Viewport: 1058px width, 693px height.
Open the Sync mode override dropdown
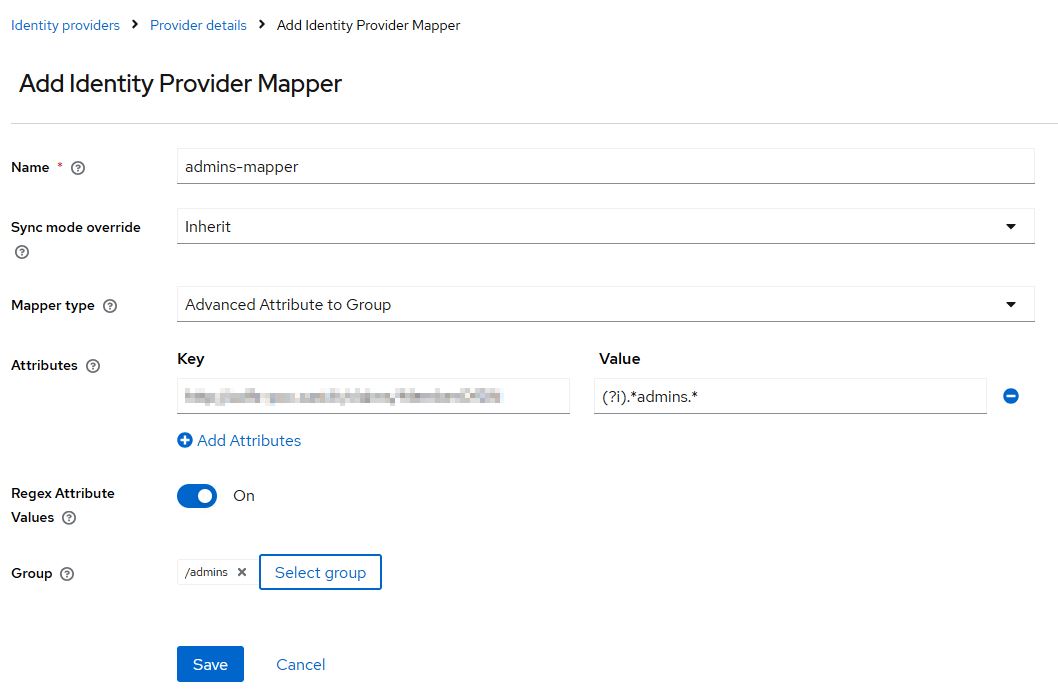[x=605, y=227]
